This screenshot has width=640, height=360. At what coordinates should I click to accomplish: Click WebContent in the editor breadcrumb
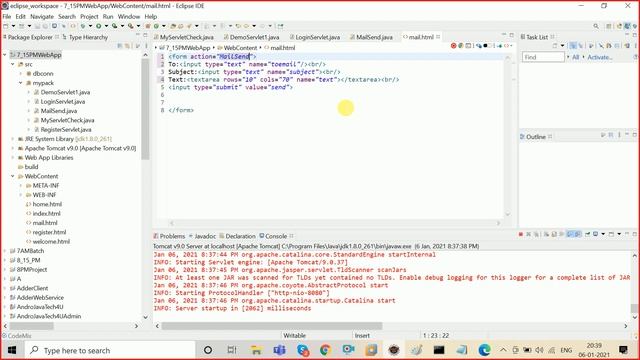[x=240, y=48]
